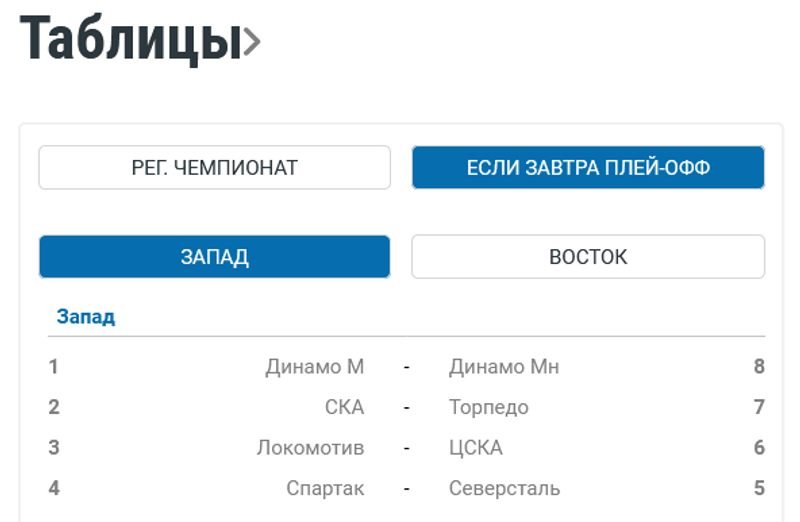
Task: Open Локомотив team page
Action: click(x=310, y=448)
